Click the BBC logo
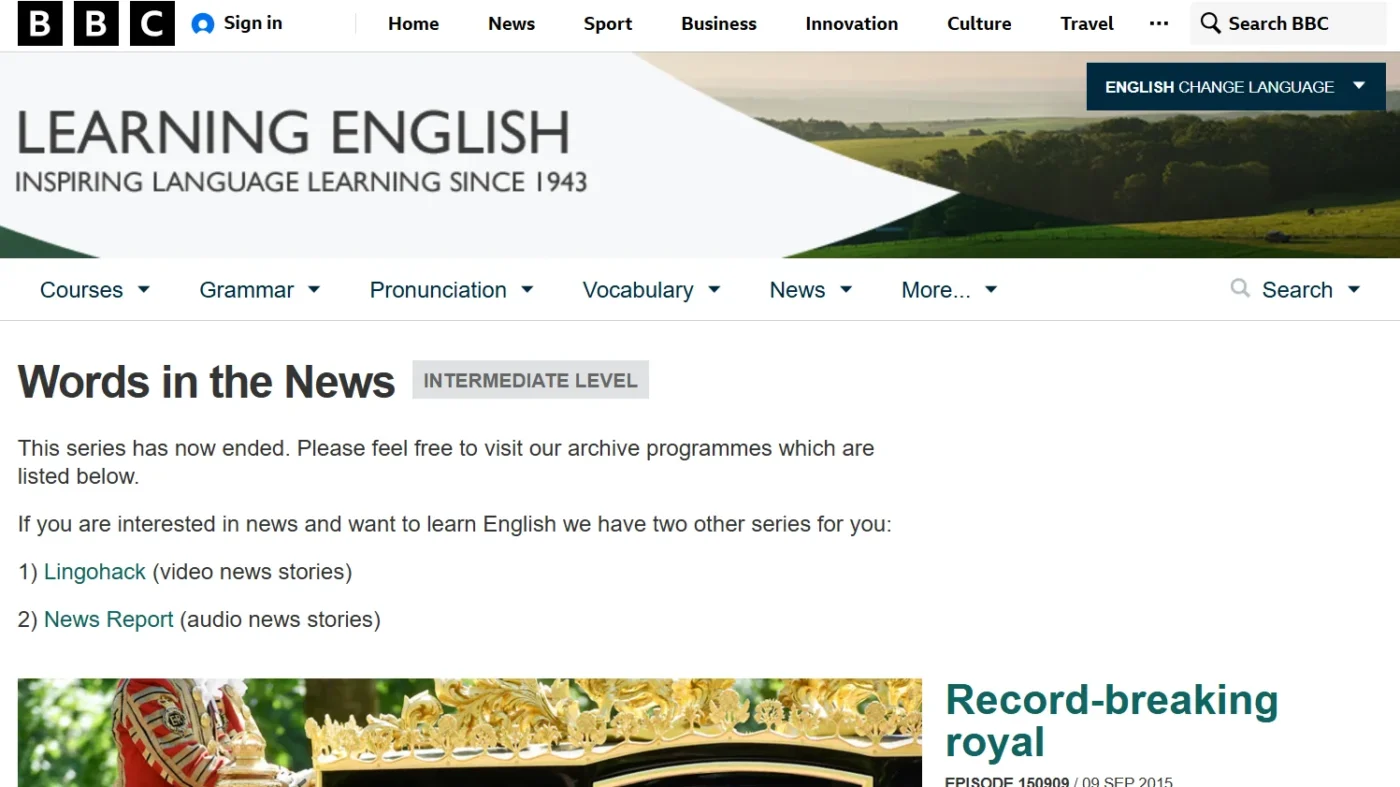The width and height of the screenshot is (1400, 787). click(96, 22)
